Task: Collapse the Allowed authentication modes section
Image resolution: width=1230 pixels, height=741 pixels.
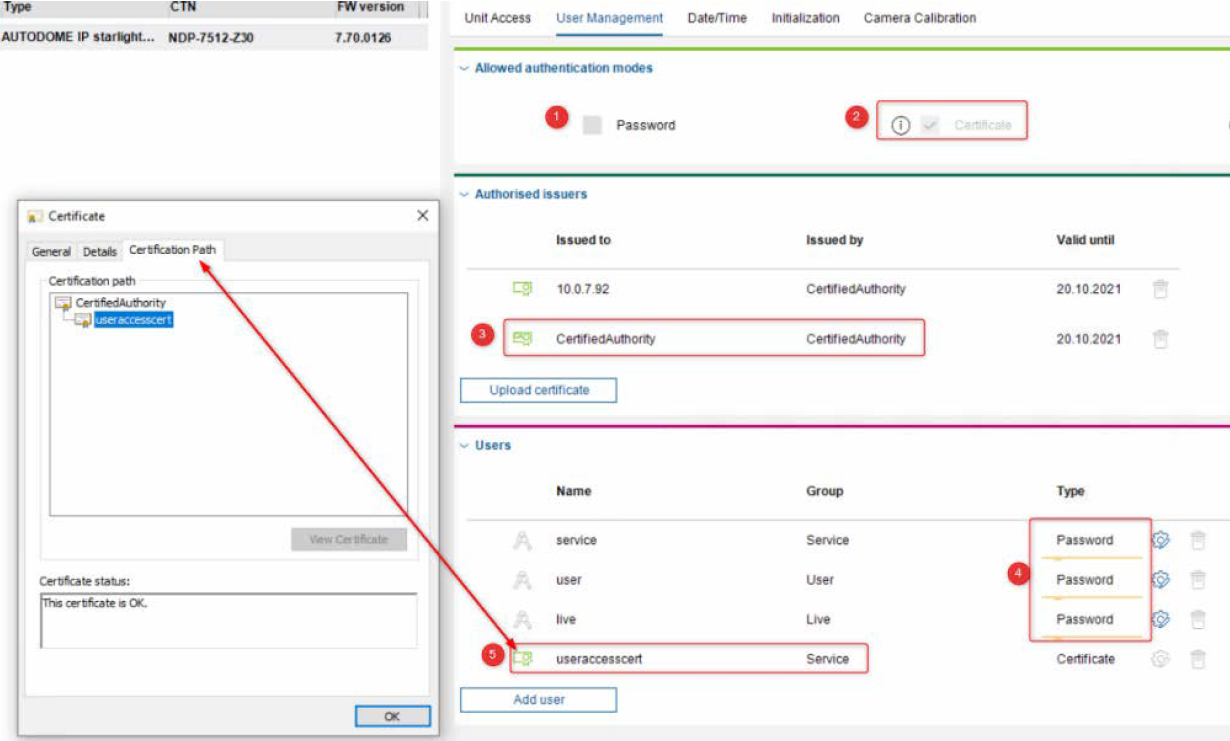Action: tap(464, 68)
